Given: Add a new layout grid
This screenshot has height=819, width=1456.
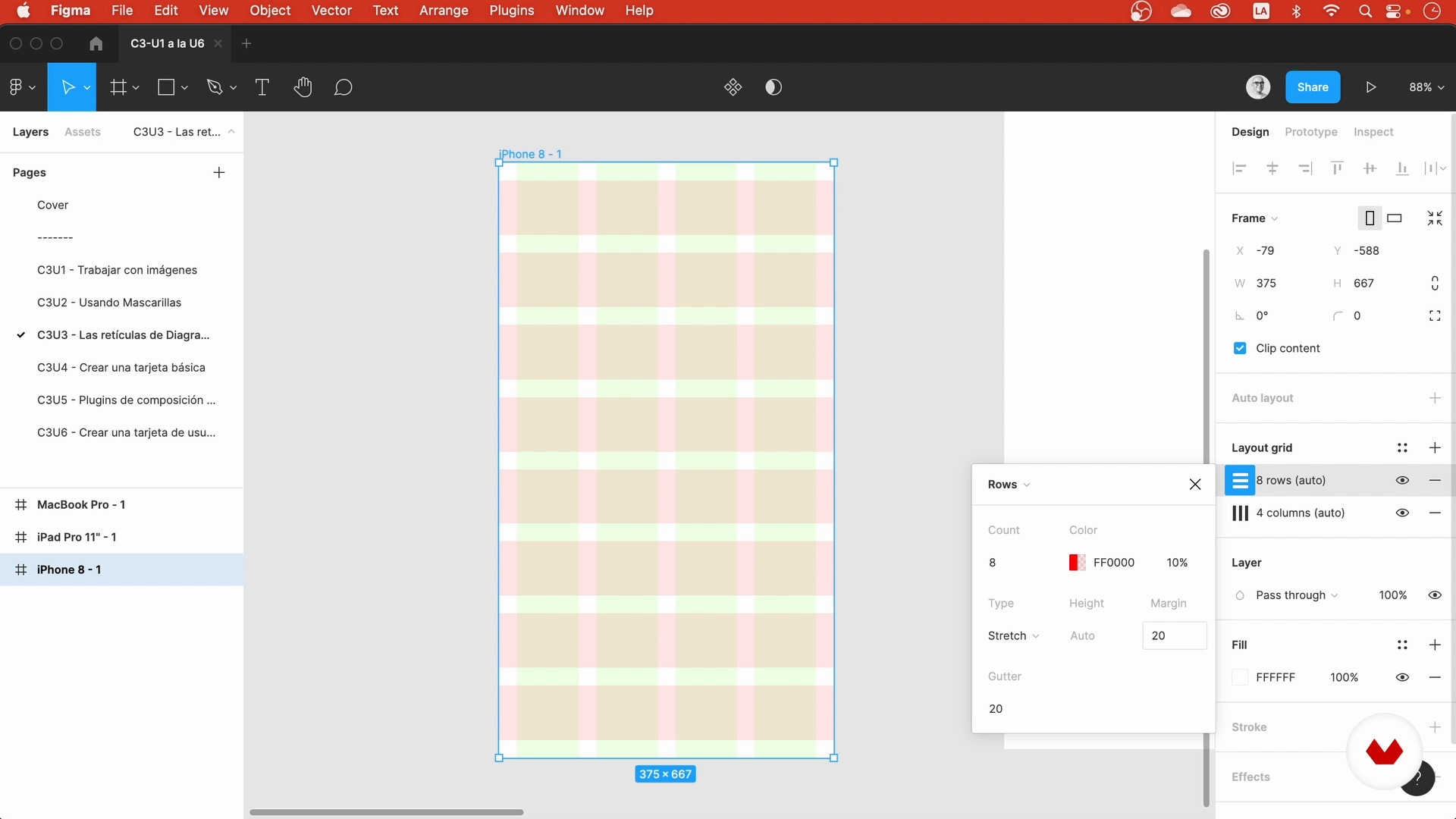Looking at the screenshot, I should pyautogui.click(x=1435, y=448).
